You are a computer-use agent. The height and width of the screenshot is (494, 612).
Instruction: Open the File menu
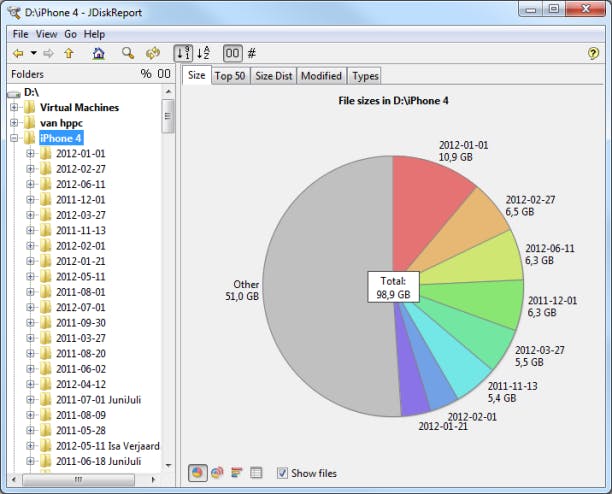20,34
